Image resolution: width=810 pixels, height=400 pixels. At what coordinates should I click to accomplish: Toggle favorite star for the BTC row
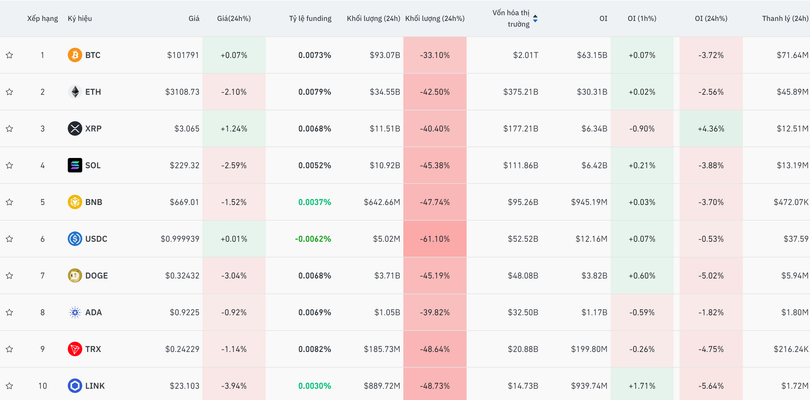coord(9,55)
